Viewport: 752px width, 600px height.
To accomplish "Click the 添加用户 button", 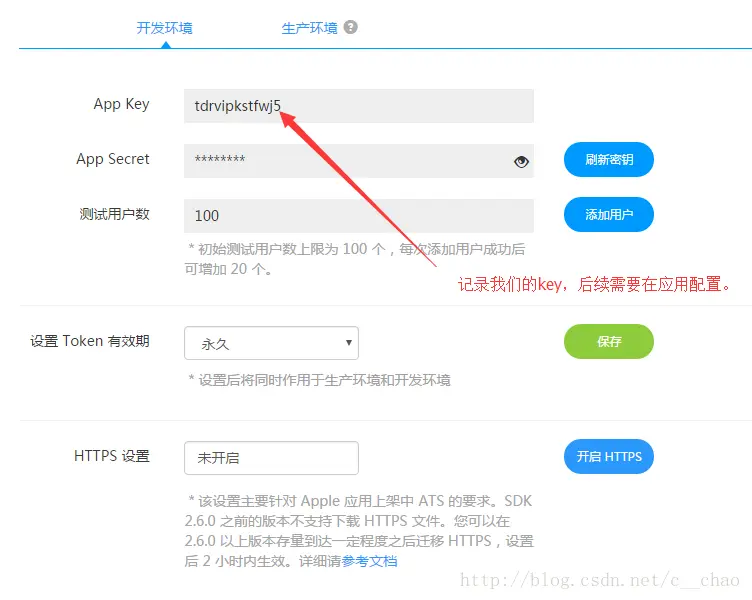I will 609,214.
